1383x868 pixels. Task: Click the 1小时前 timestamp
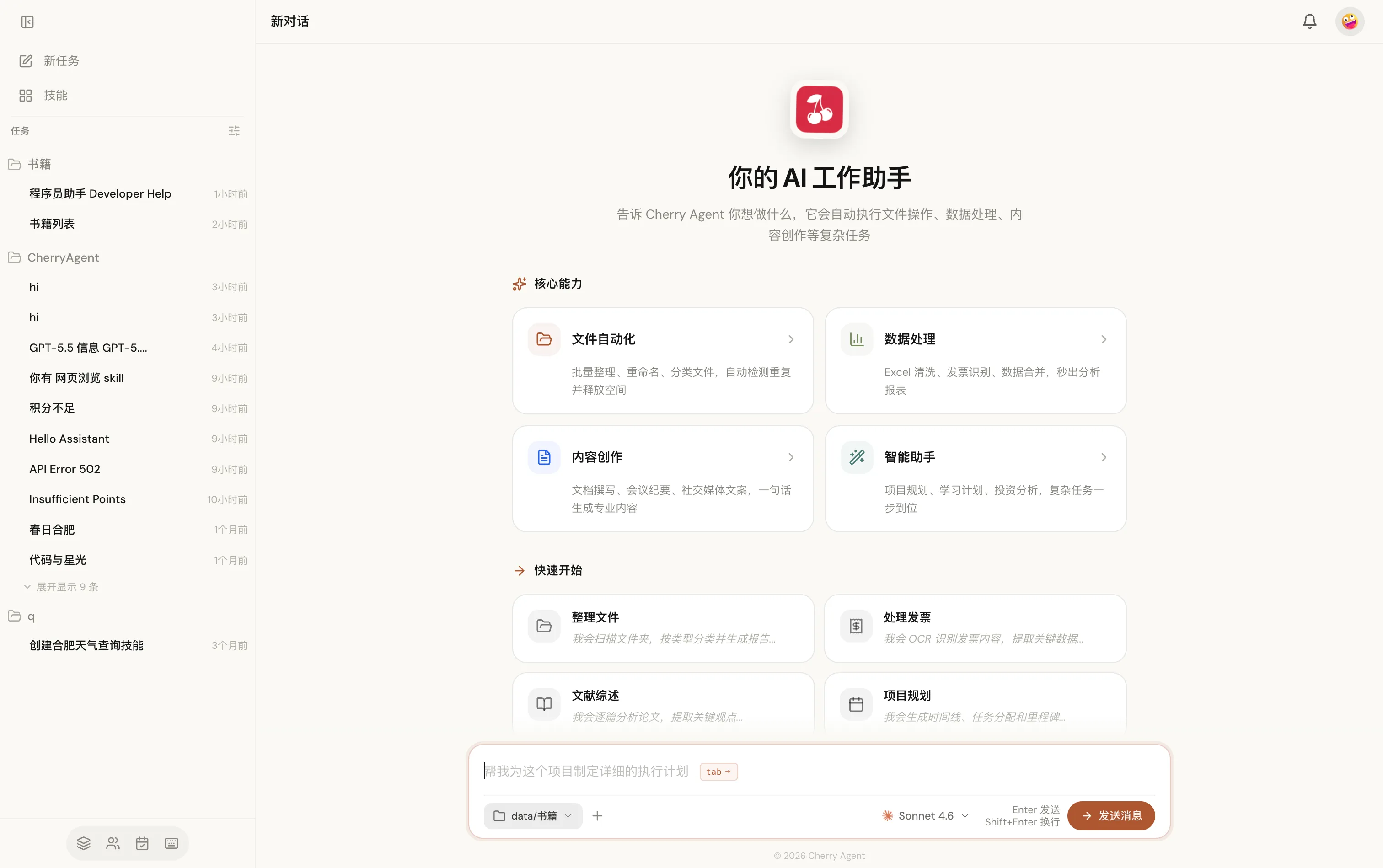pos(230,194)
